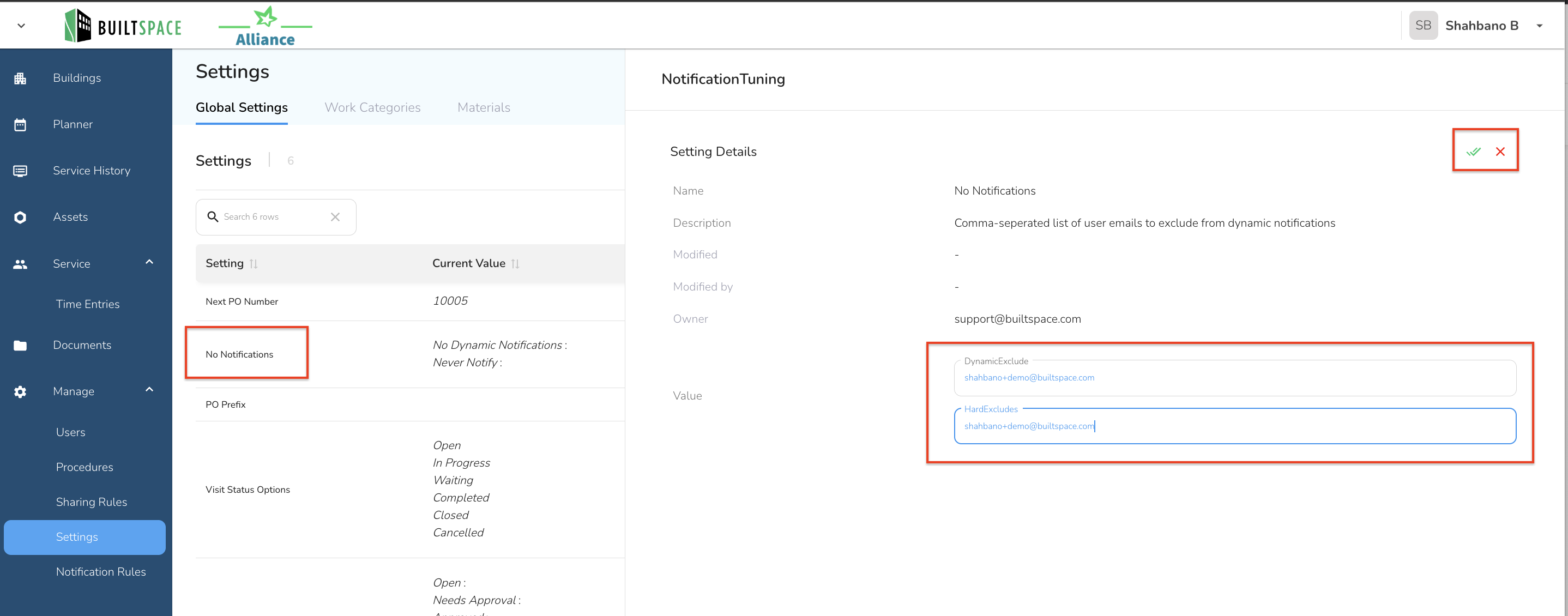Click the 10005 current value
The height and width of the screenshot is (616, 1568).
[450, 301]
